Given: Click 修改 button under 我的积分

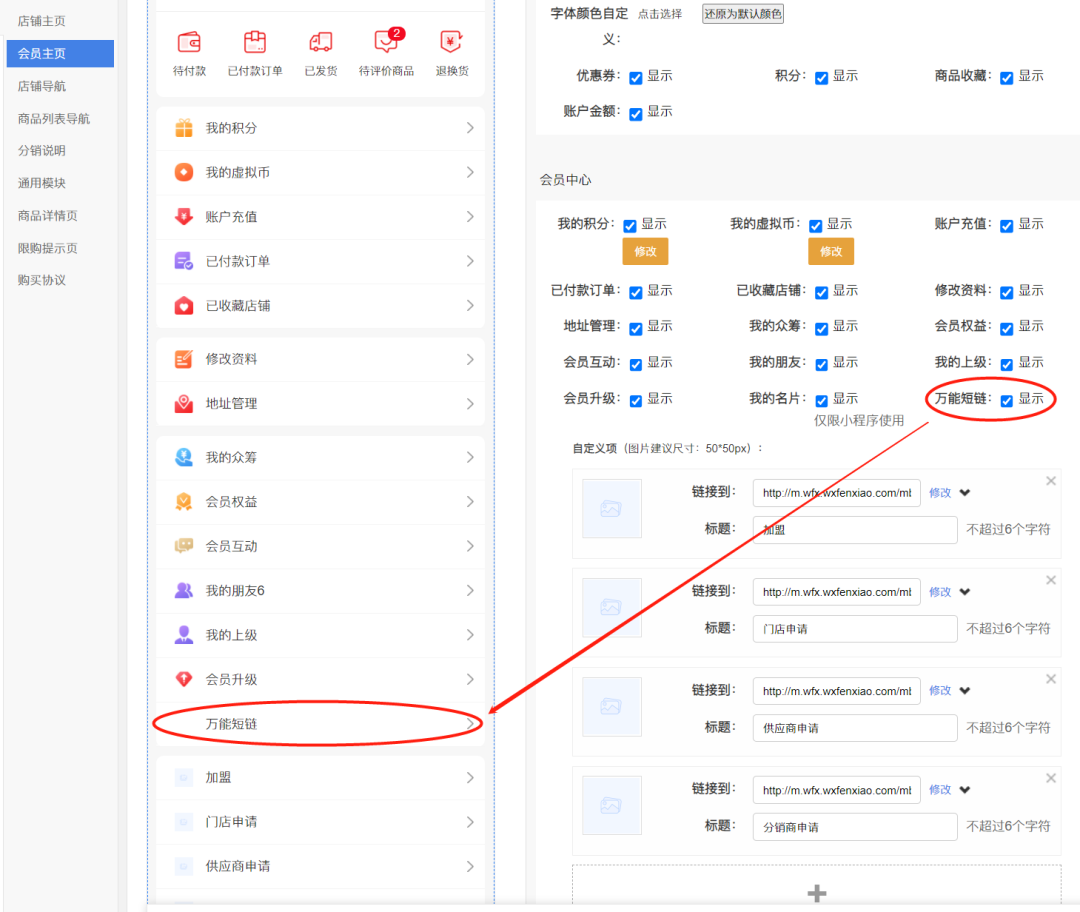Looking at the screenshot, I should click(x=645, y=251).
